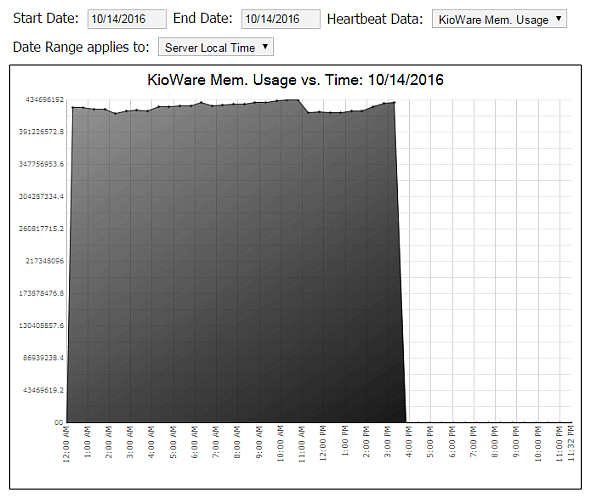Viewport: 591px width, 498px height.
Task: Click the 4:00 AM x-axis label
Action: [x=152, y=442]
